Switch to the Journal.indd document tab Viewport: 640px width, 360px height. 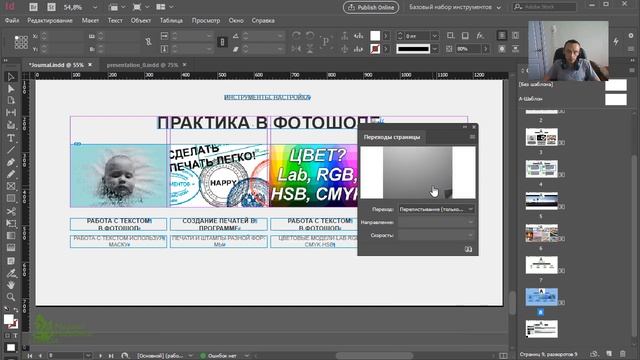[x=56, y=65]
